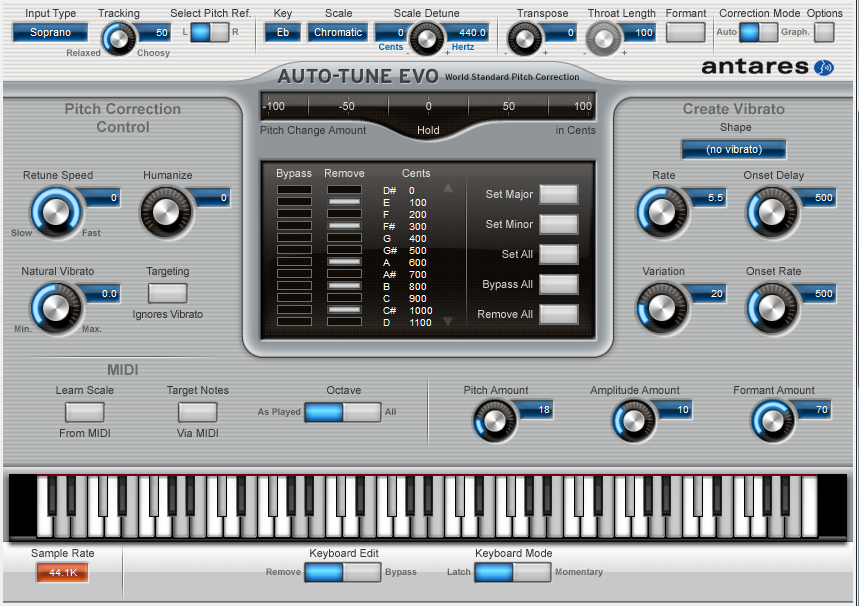Click the Tracking value field 50
859x606 pixels.
[153, 33]
